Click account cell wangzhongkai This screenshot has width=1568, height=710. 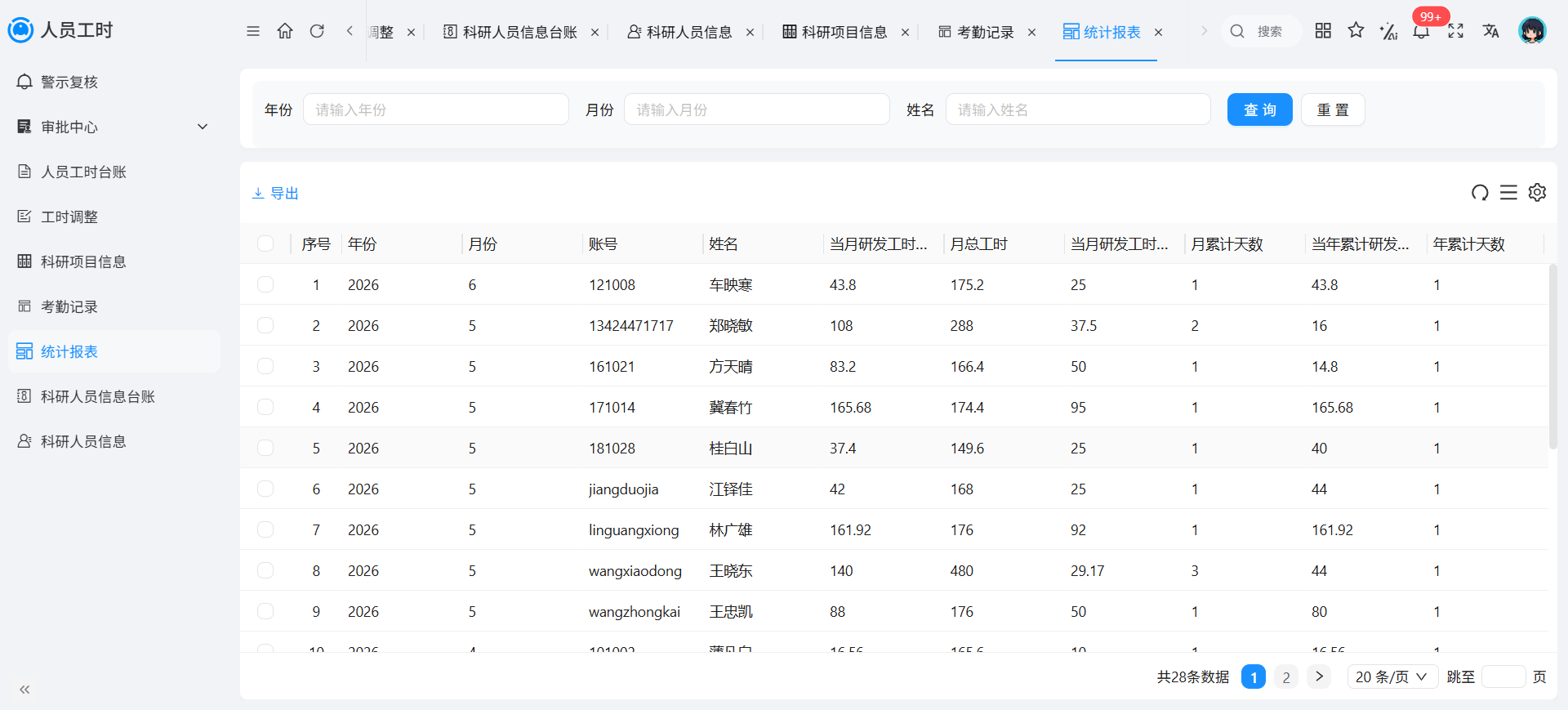635,611
